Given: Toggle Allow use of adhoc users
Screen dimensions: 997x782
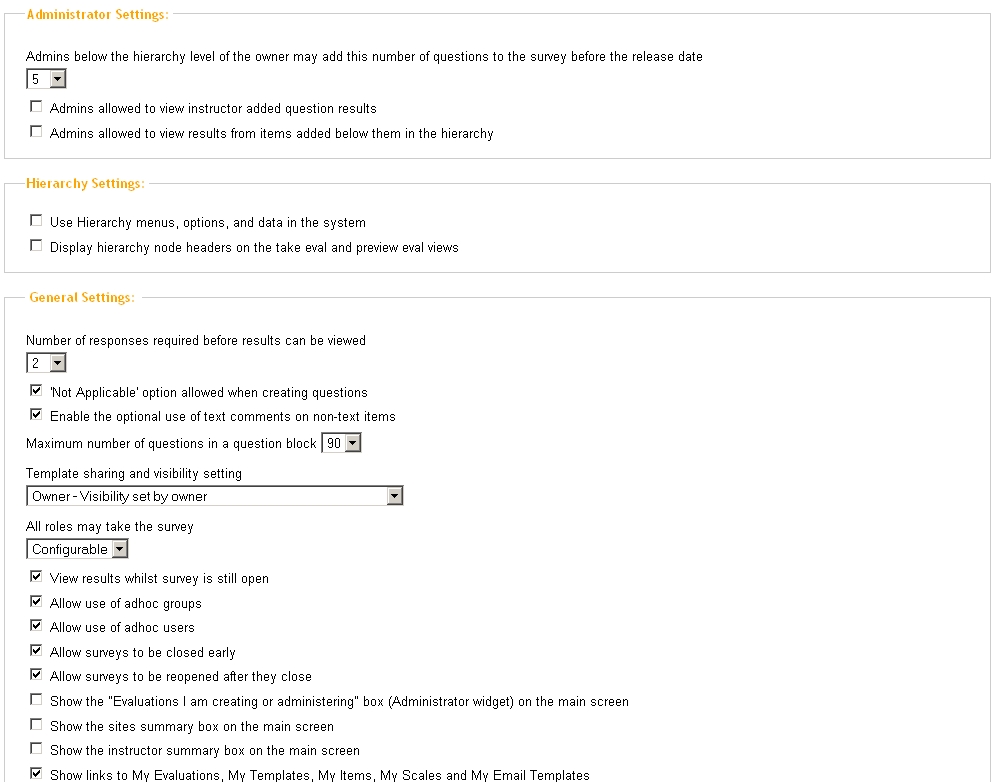Looking at the screenshot, I should click(37, 626).
